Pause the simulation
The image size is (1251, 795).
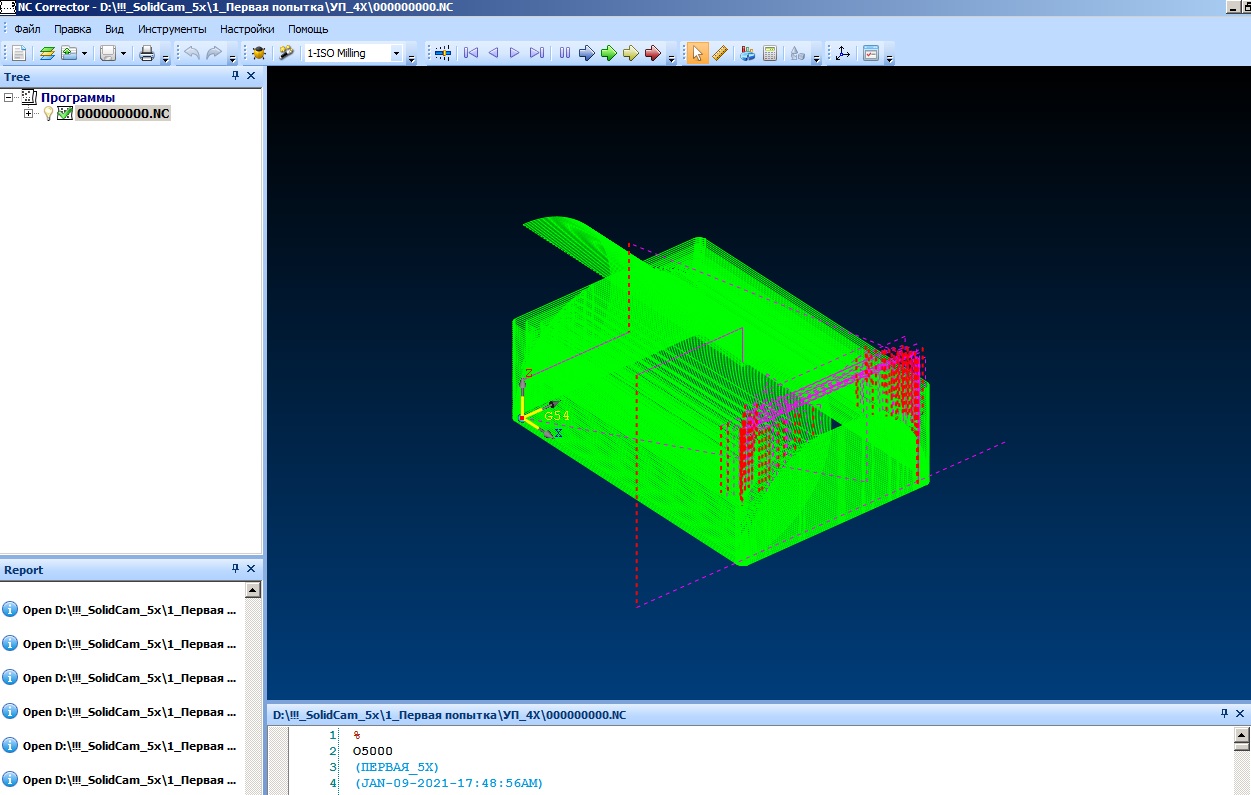565,53
